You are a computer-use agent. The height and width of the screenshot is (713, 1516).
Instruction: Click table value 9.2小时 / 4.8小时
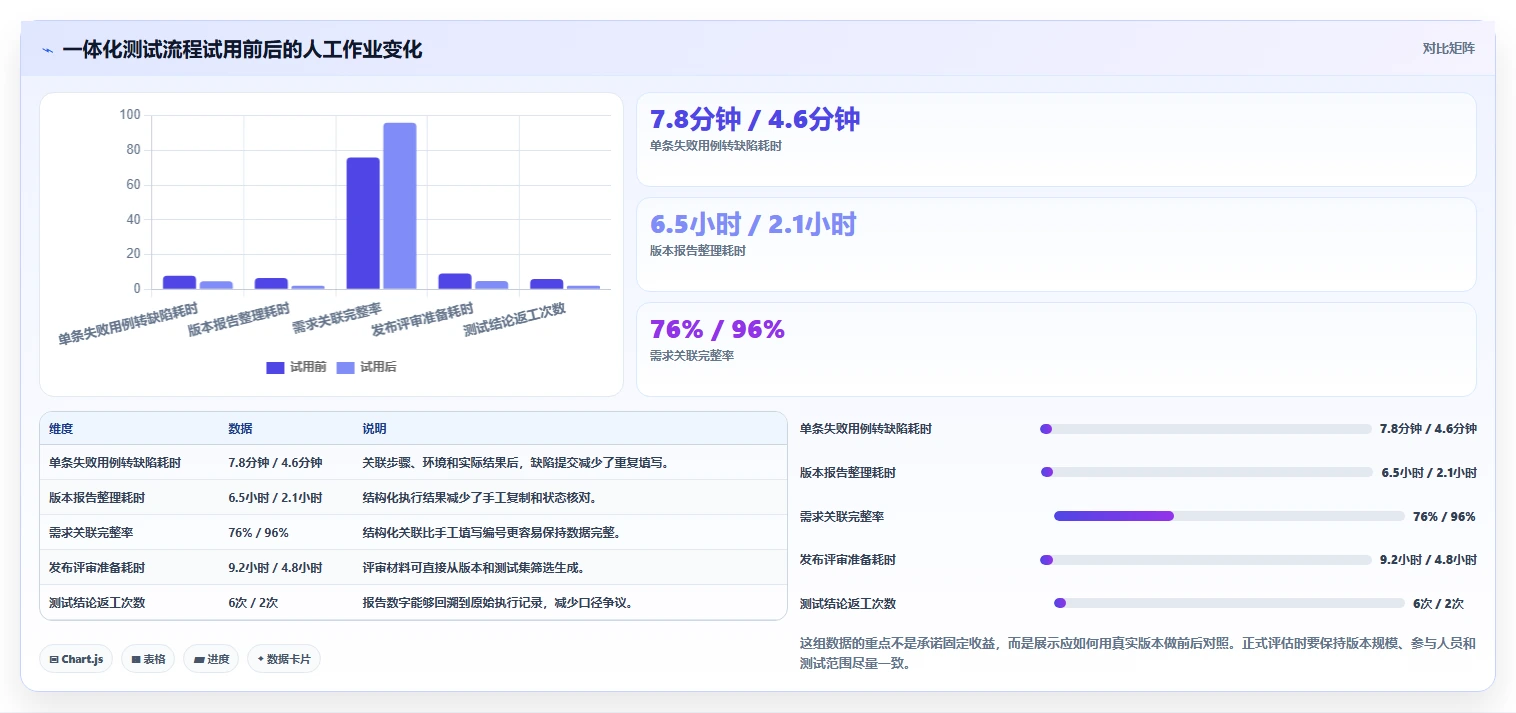[275, 567]
